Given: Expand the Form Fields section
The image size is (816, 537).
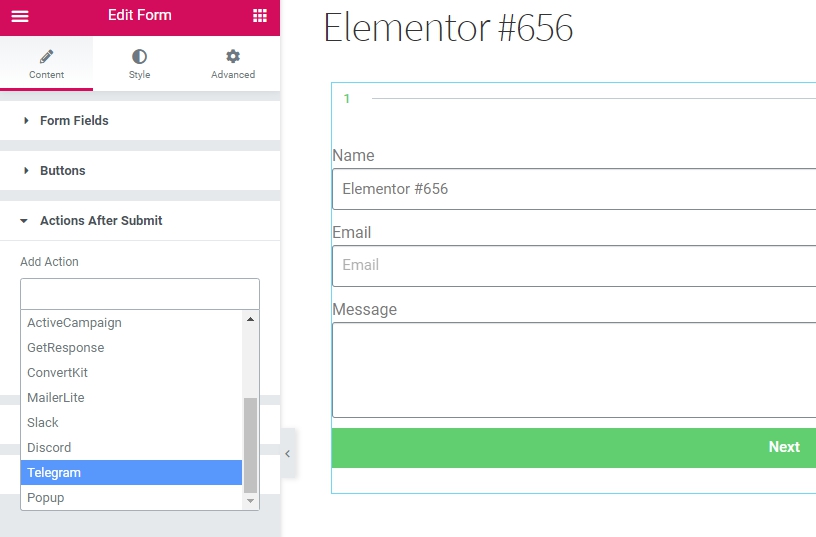Looking at the screenshot, I should (x=140, y=121).
